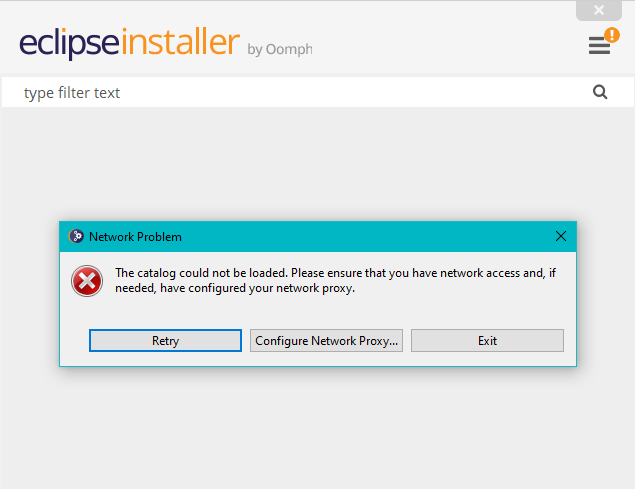Click the red error icon in dialog
Viewport: 635px width, 489px height.
click(87, 281)
